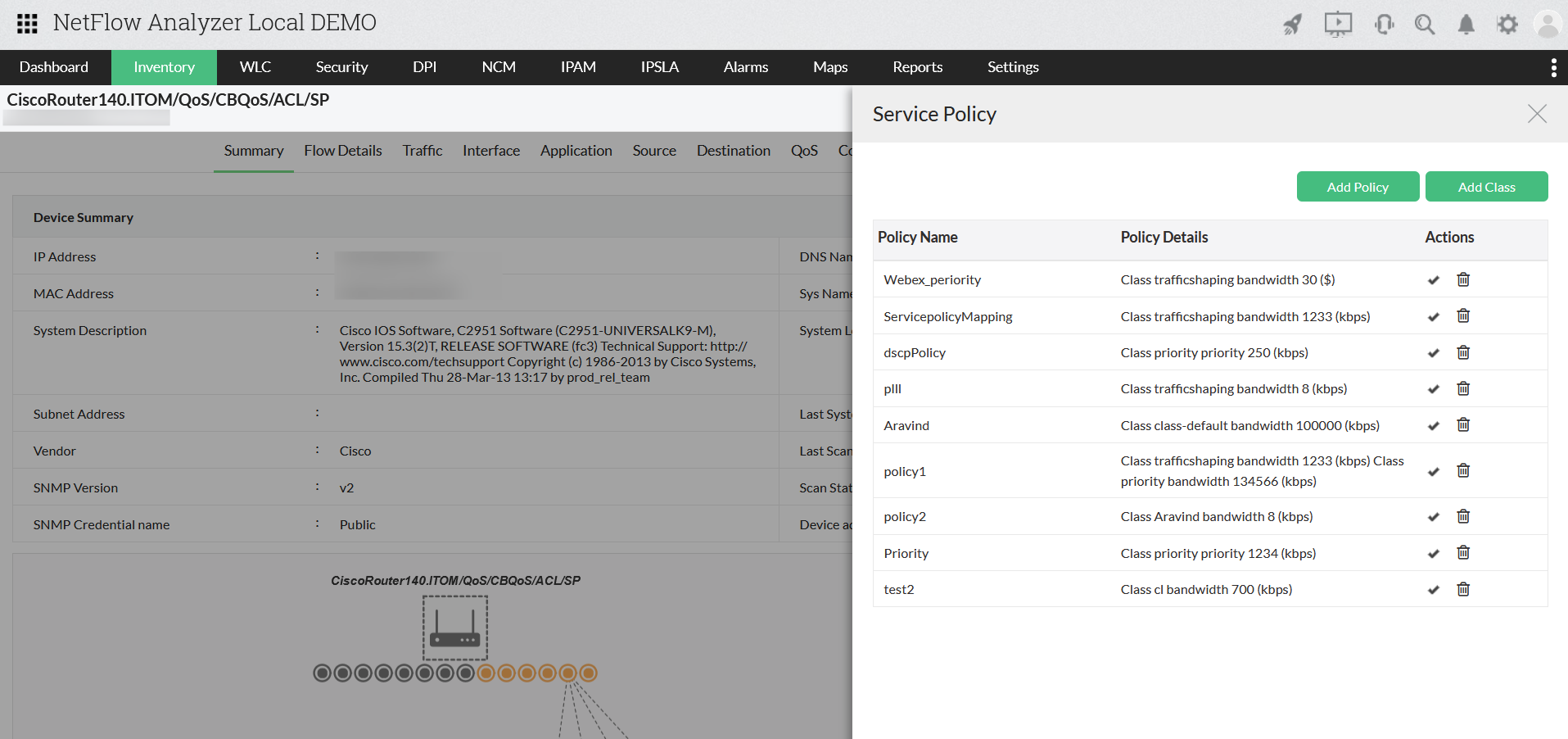Click the test2 policy name
Screen dimensions: 1568x739
pyautogui.click(x=899, y=590)
